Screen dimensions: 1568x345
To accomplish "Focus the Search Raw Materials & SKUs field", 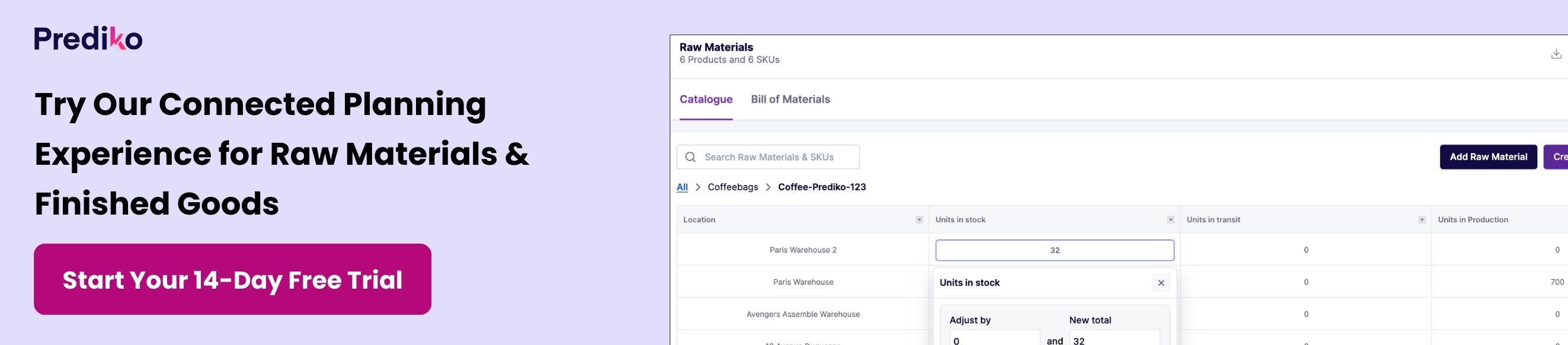I will [x=768, y=157].
